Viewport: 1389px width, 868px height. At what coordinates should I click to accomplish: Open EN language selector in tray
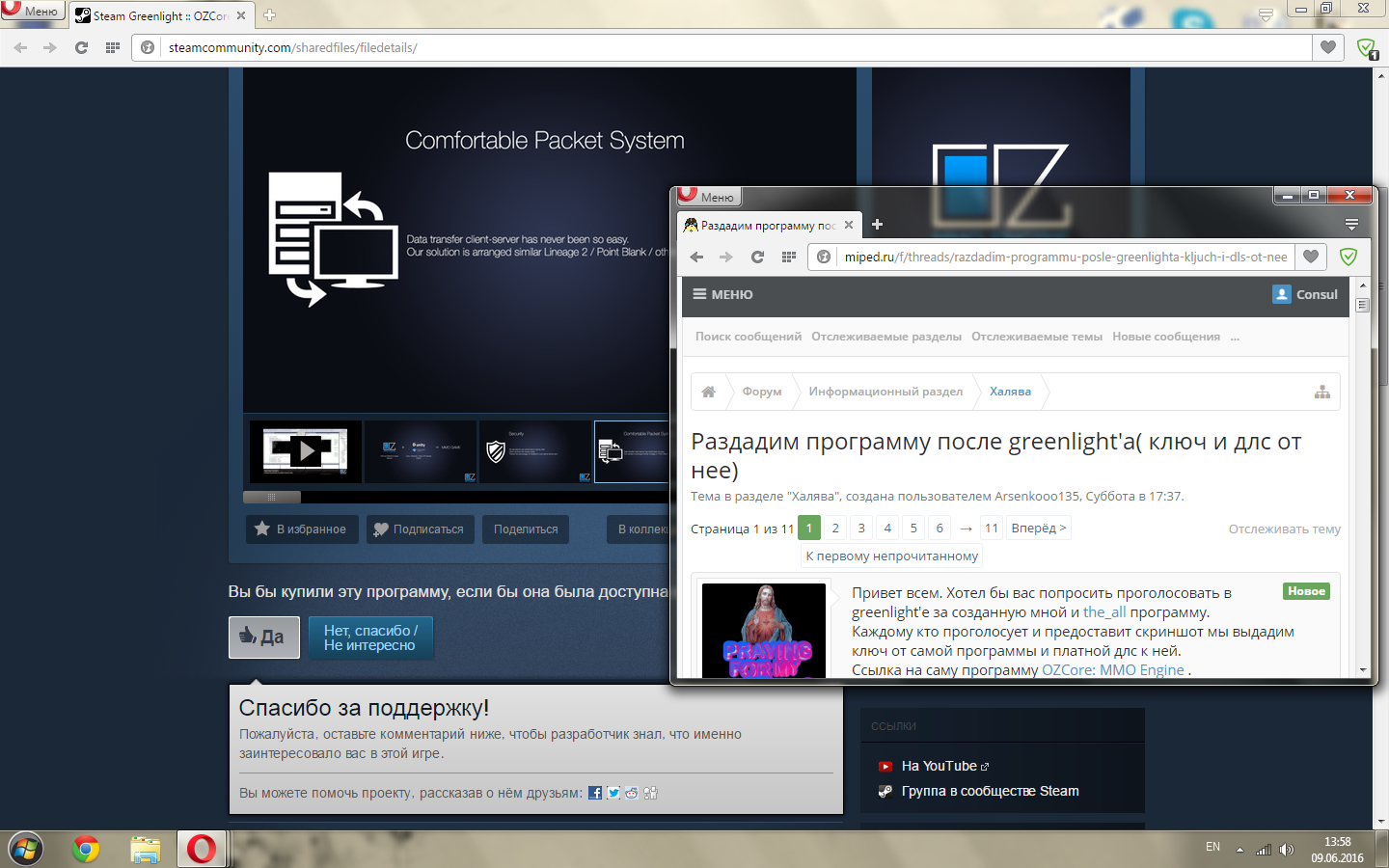tap(1212, 847)
